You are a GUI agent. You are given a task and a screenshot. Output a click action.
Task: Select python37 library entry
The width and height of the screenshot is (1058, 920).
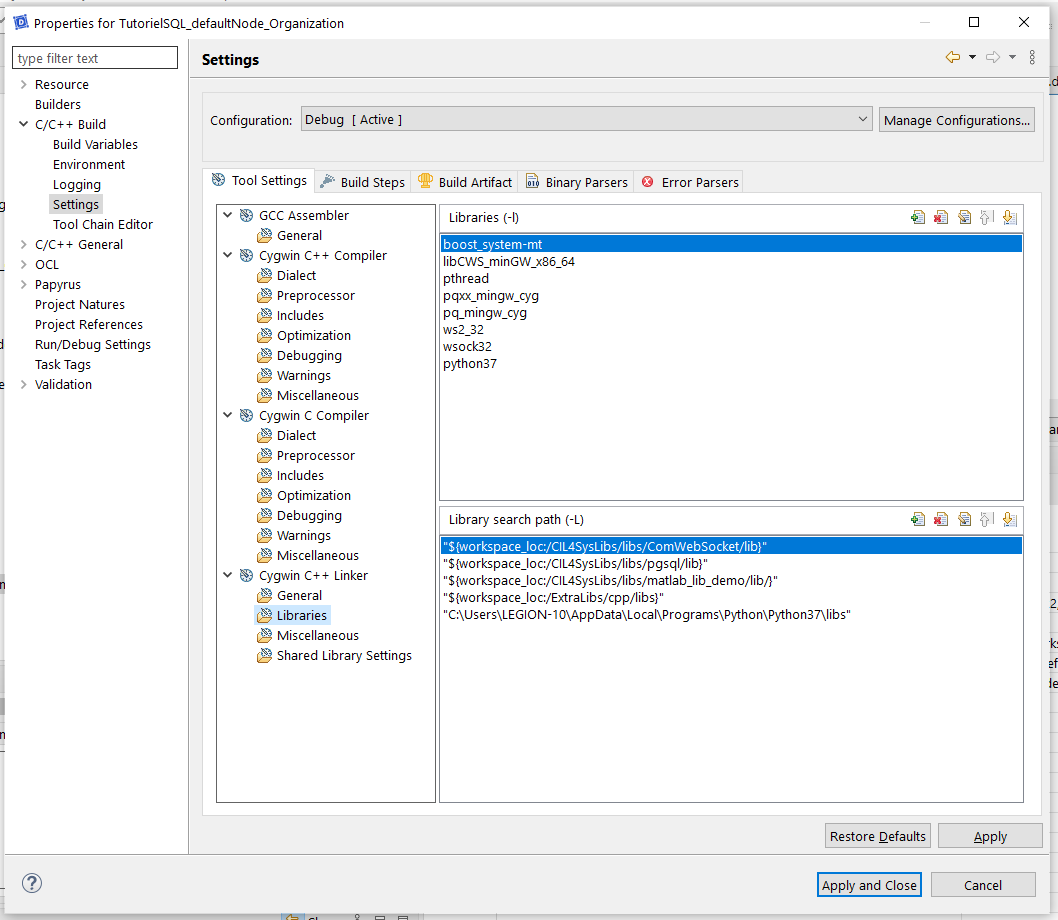pyautogui.click(x=731, y=363)
